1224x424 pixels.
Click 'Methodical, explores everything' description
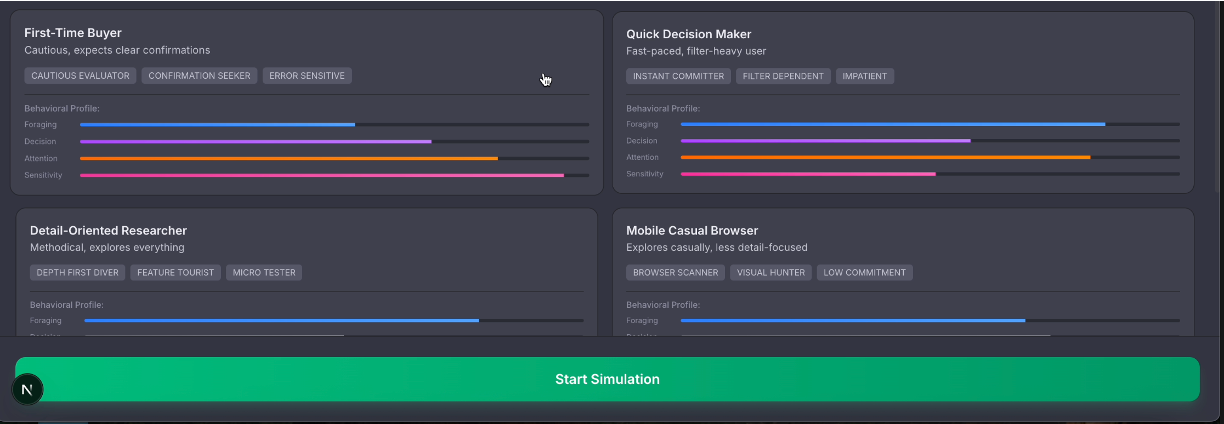(107, 247)
